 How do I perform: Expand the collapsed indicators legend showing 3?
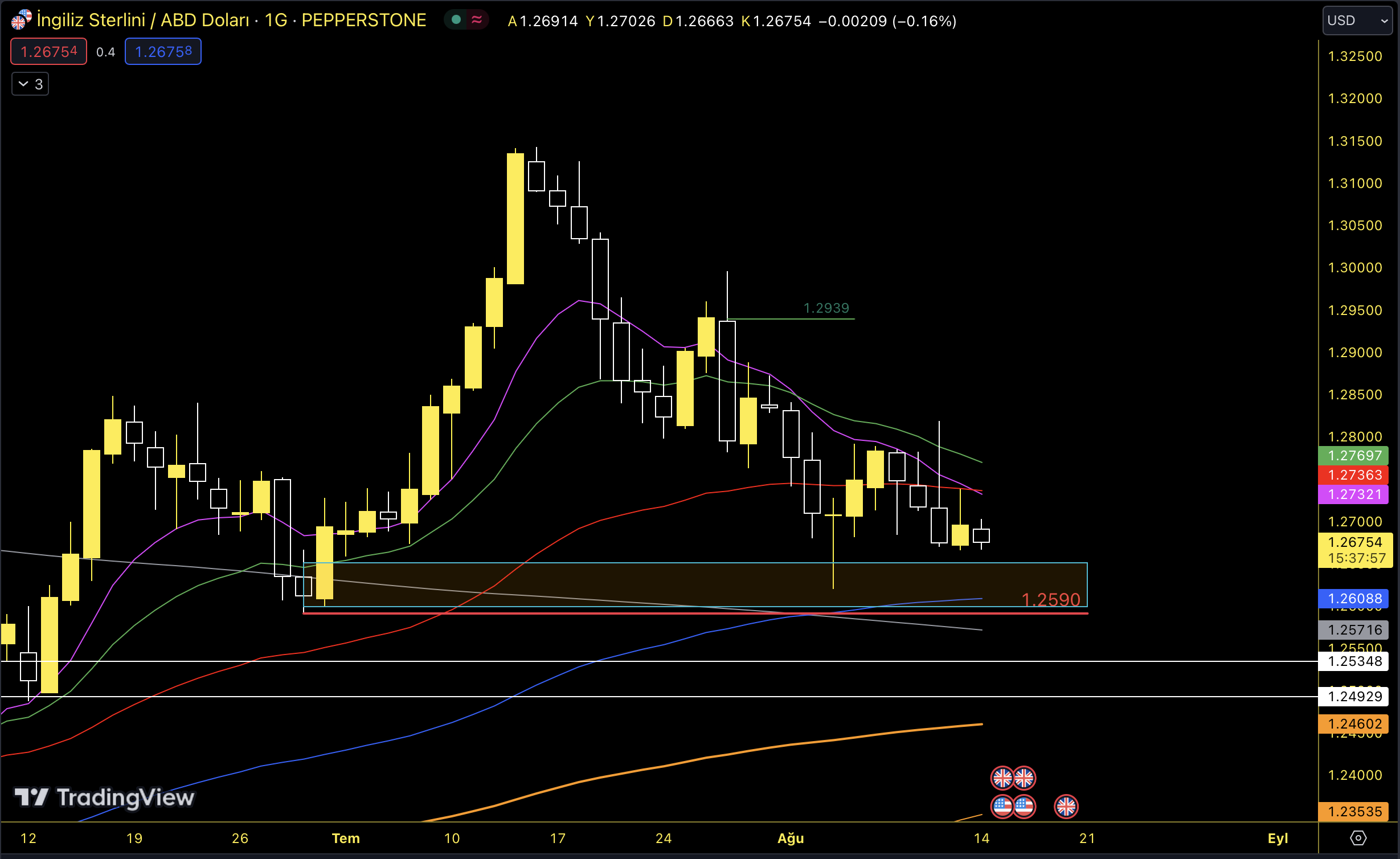[30, 84]
